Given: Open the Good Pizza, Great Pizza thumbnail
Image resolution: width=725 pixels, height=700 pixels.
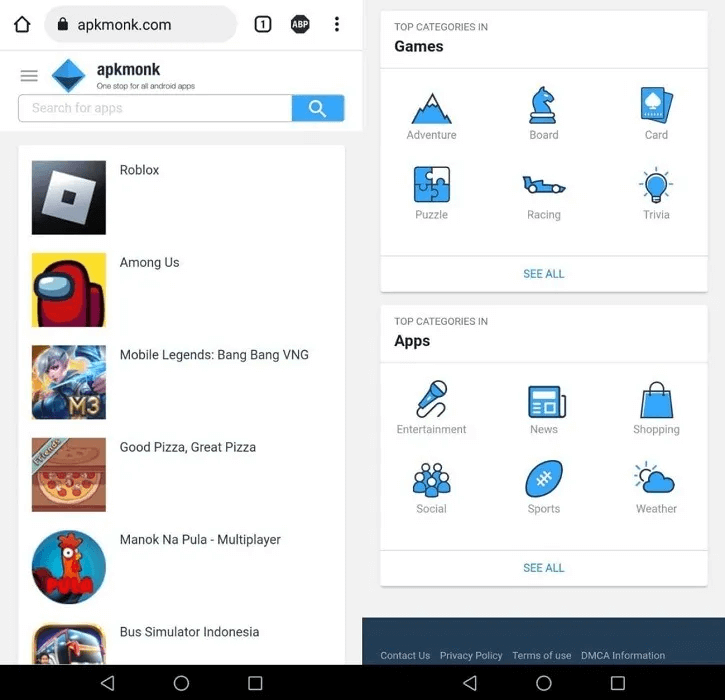Looking at the screenshot, I should tap(69, 475).
